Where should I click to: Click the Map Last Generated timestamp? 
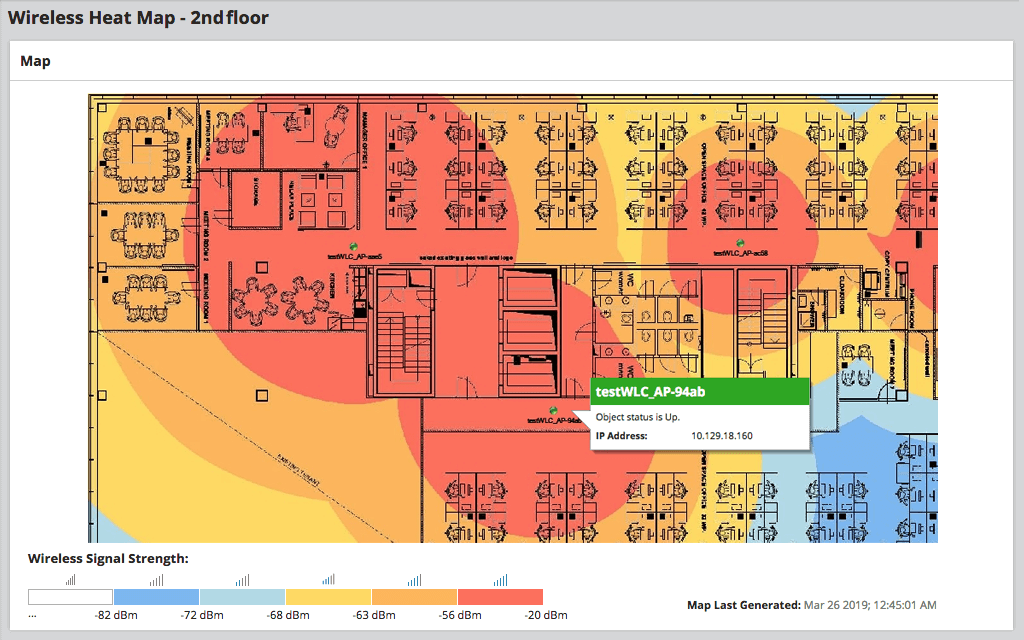(x=871, y=605)
